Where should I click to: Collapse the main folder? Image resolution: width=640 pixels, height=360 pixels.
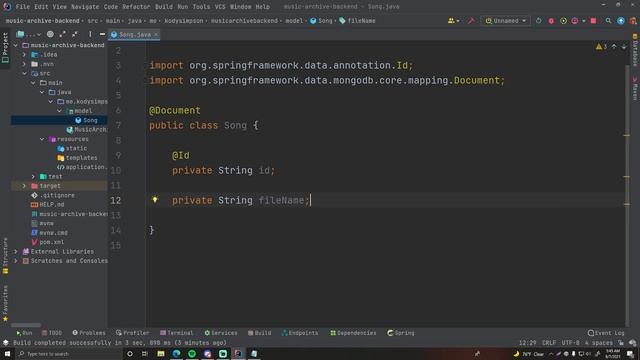point(33,83)
